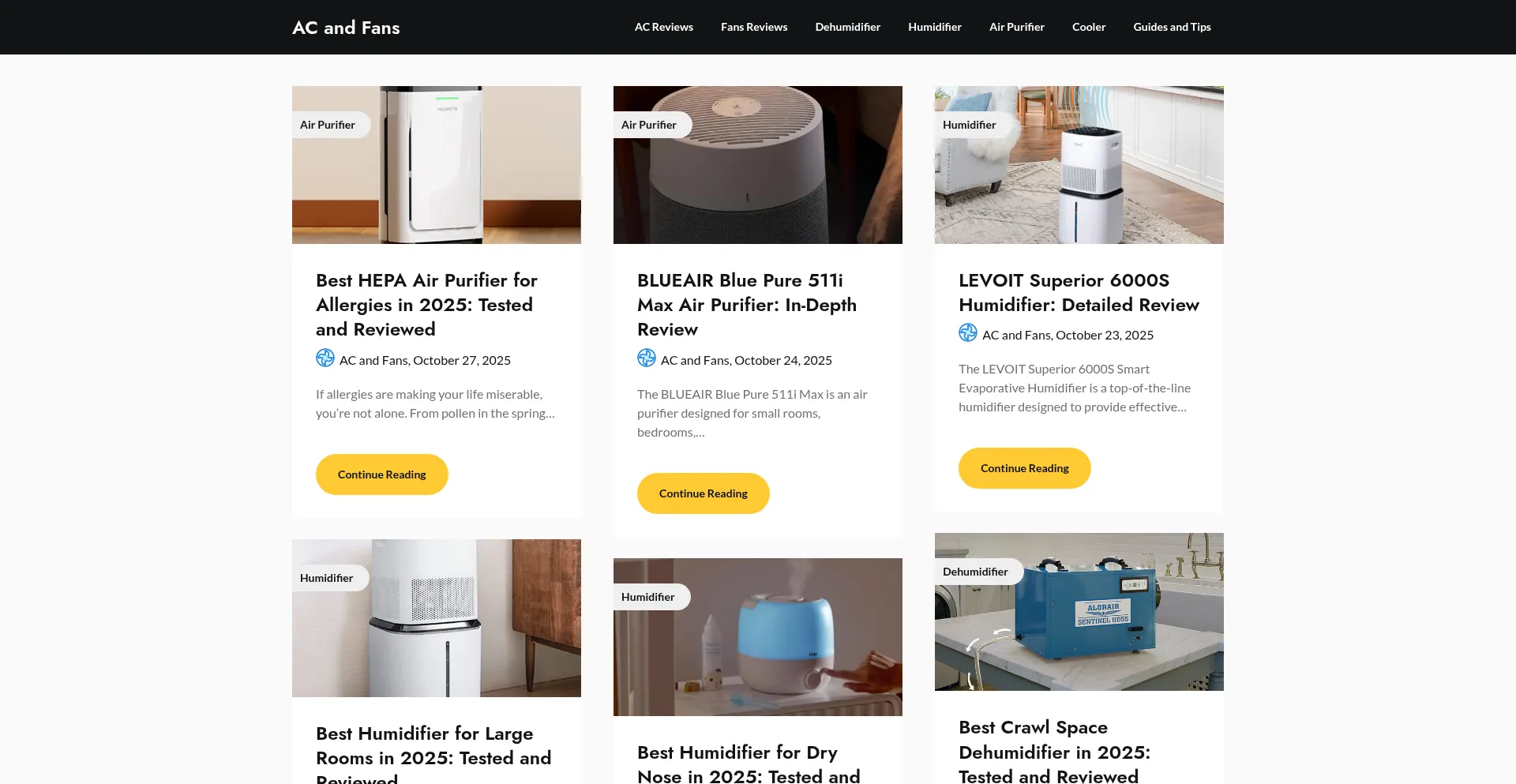Open the AC Reviews menu item
Viewport: 1516px width, 784px height.
(664, 27)
